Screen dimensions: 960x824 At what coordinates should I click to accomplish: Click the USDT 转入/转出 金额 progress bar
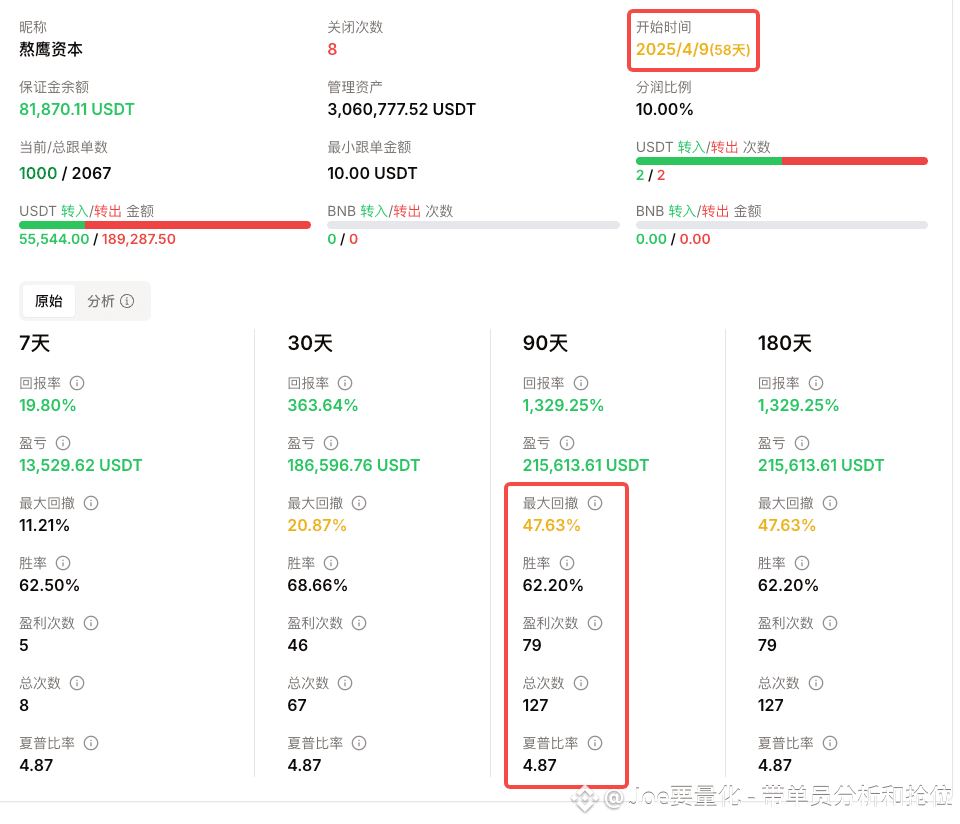coord(165,225)
